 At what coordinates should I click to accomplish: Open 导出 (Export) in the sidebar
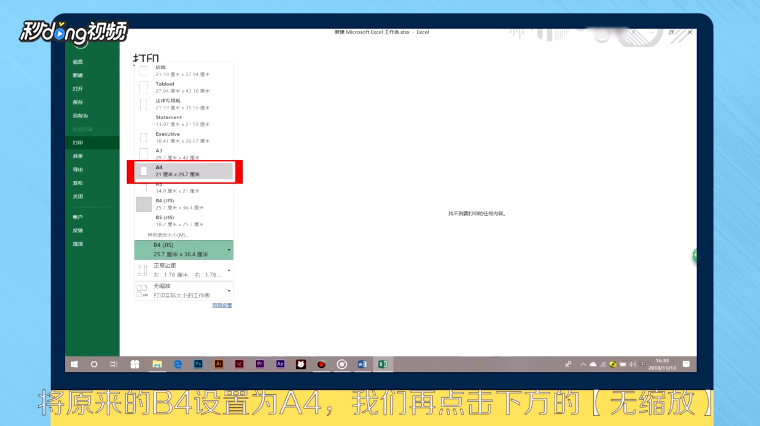78,170
